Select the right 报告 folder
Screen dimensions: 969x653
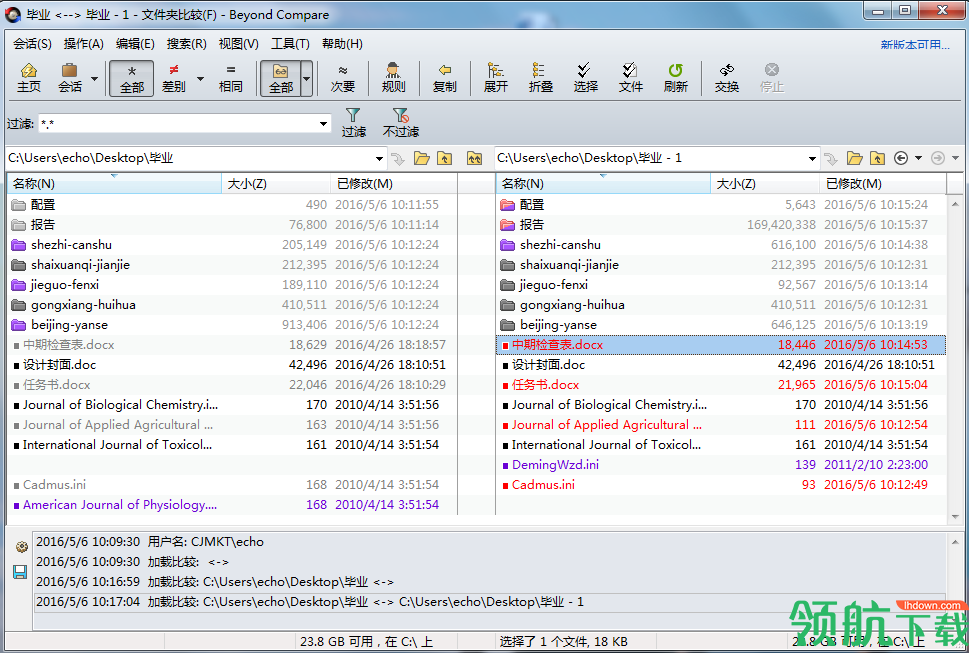[x=721, y=224]
